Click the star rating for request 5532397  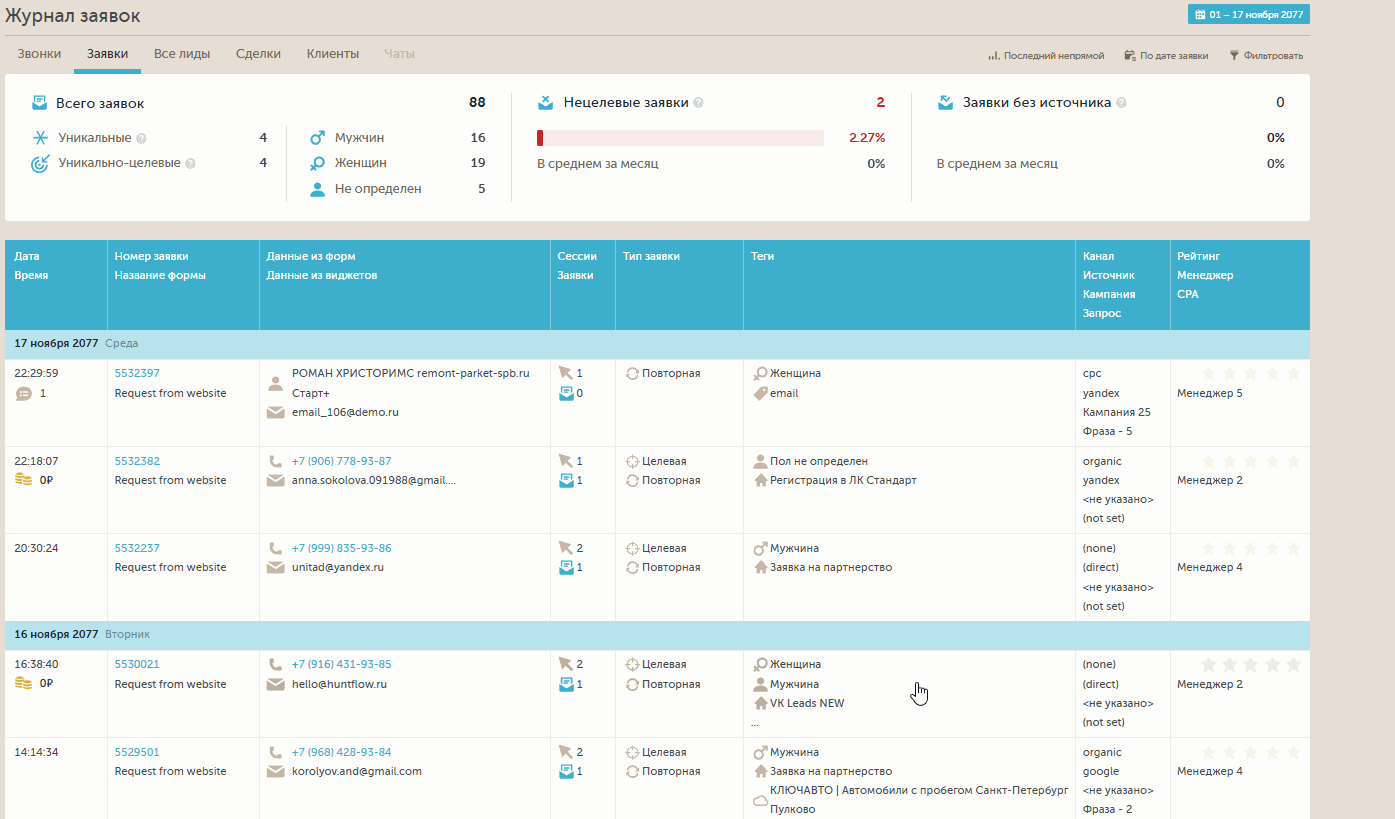click(x=1250, y=374)
